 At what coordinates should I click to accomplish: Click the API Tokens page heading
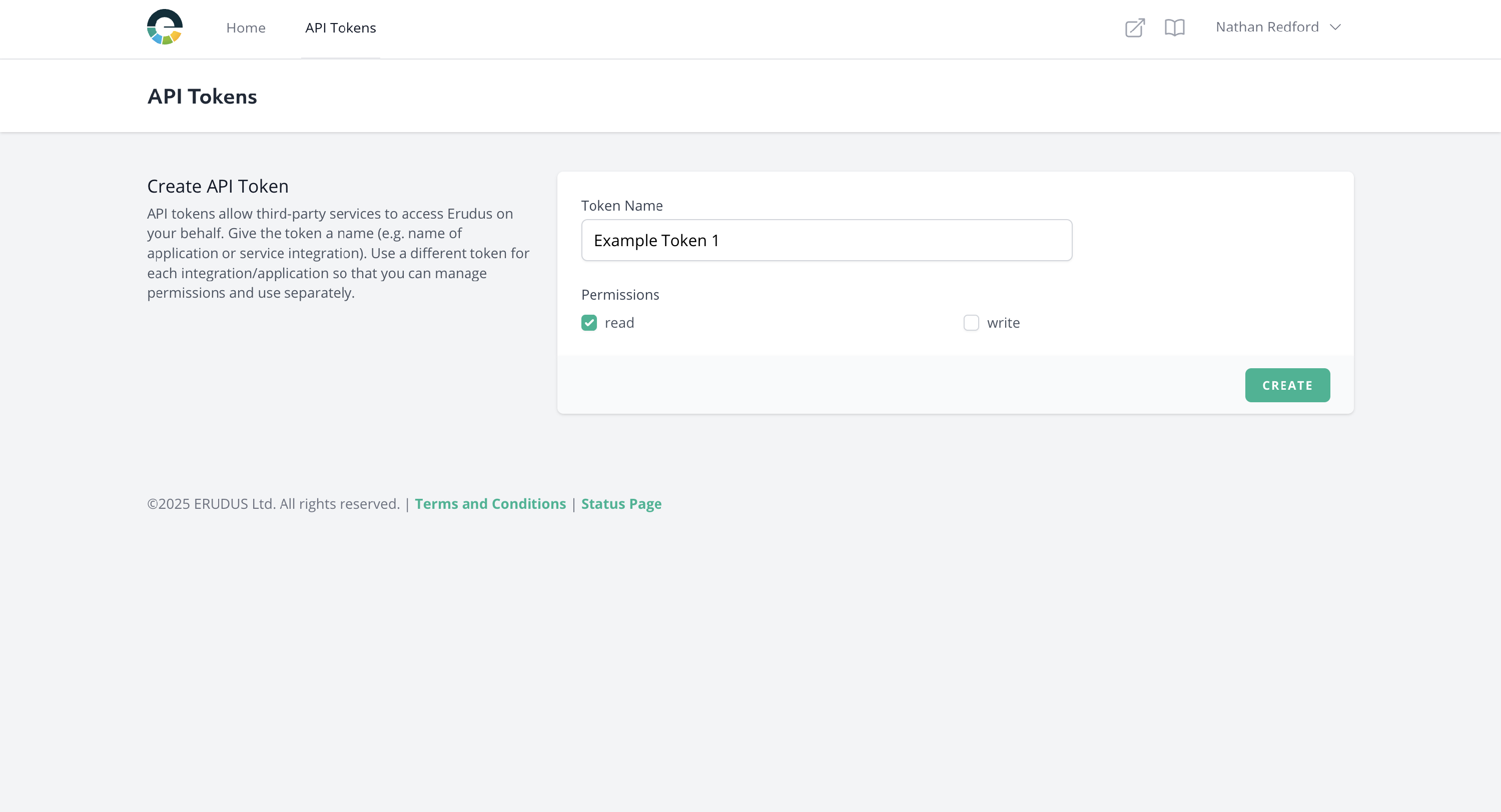[202, 96]
